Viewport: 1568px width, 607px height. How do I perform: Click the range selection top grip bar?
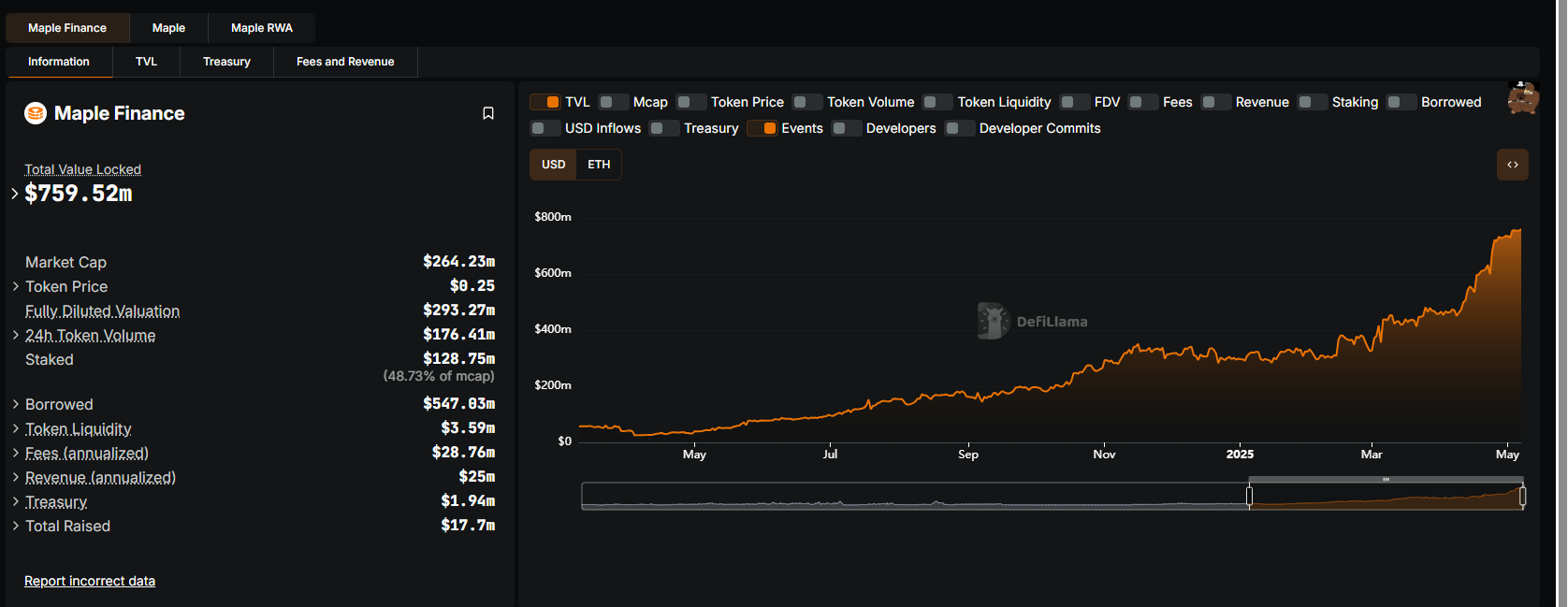(x=1386, y=480)
